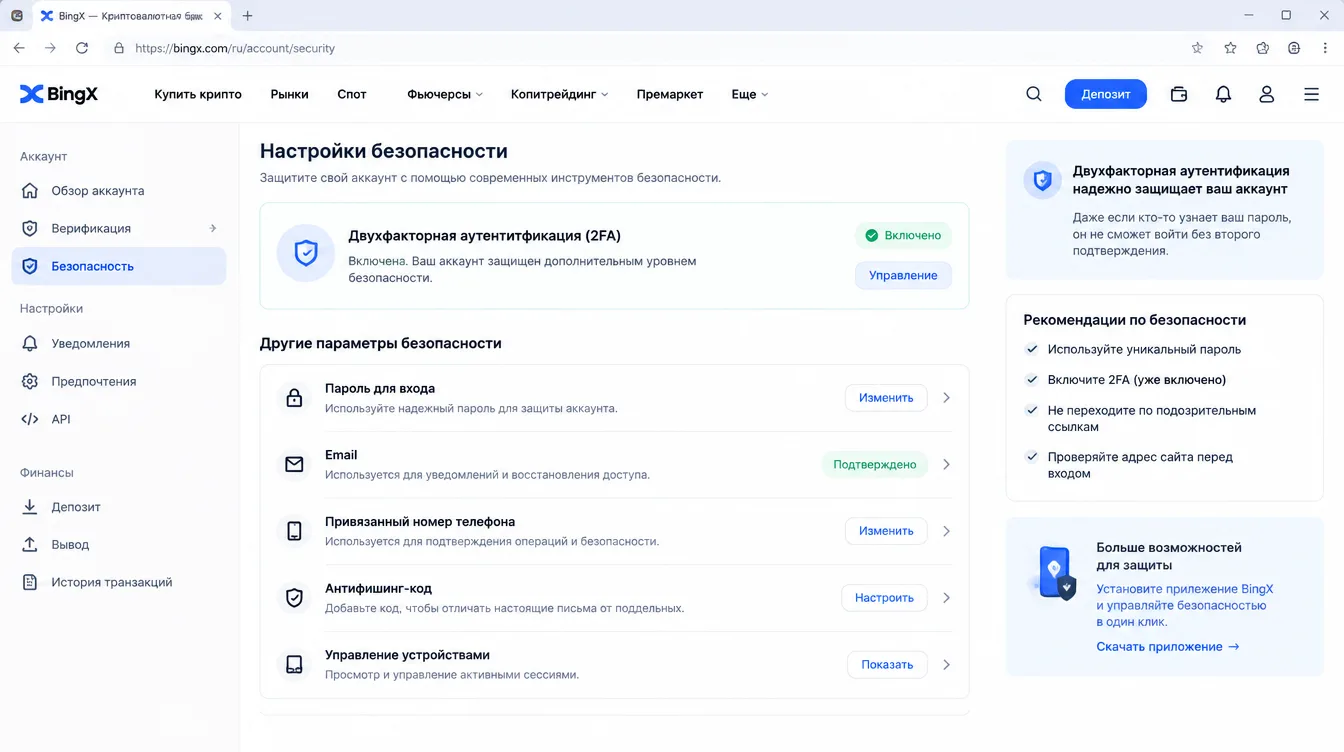Click the shield icon beside Антифишинг-код
1344x752 pixels.
pyautogui.click(x=294, y=598)
